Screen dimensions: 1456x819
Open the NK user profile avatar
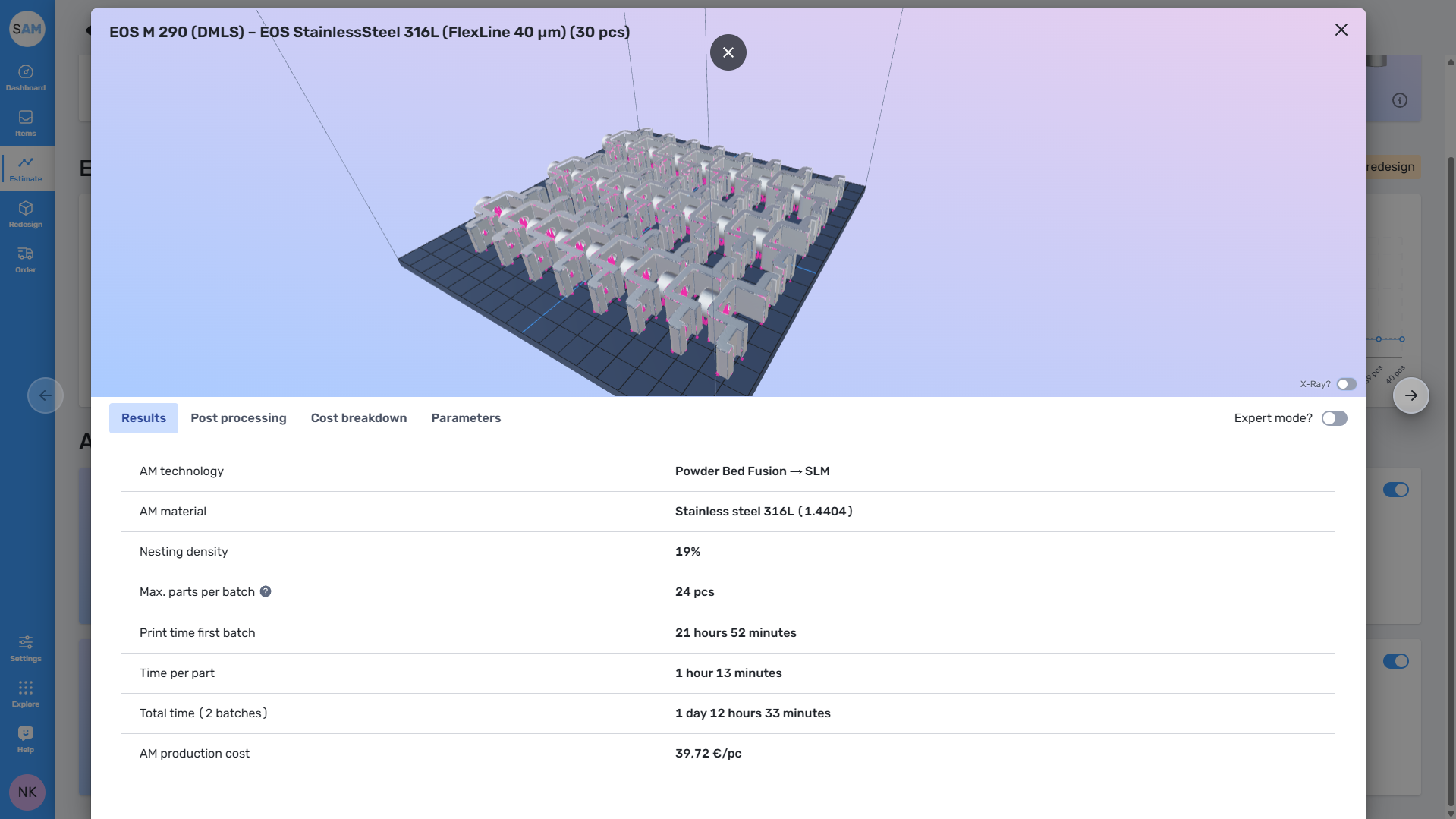point(27,792)
